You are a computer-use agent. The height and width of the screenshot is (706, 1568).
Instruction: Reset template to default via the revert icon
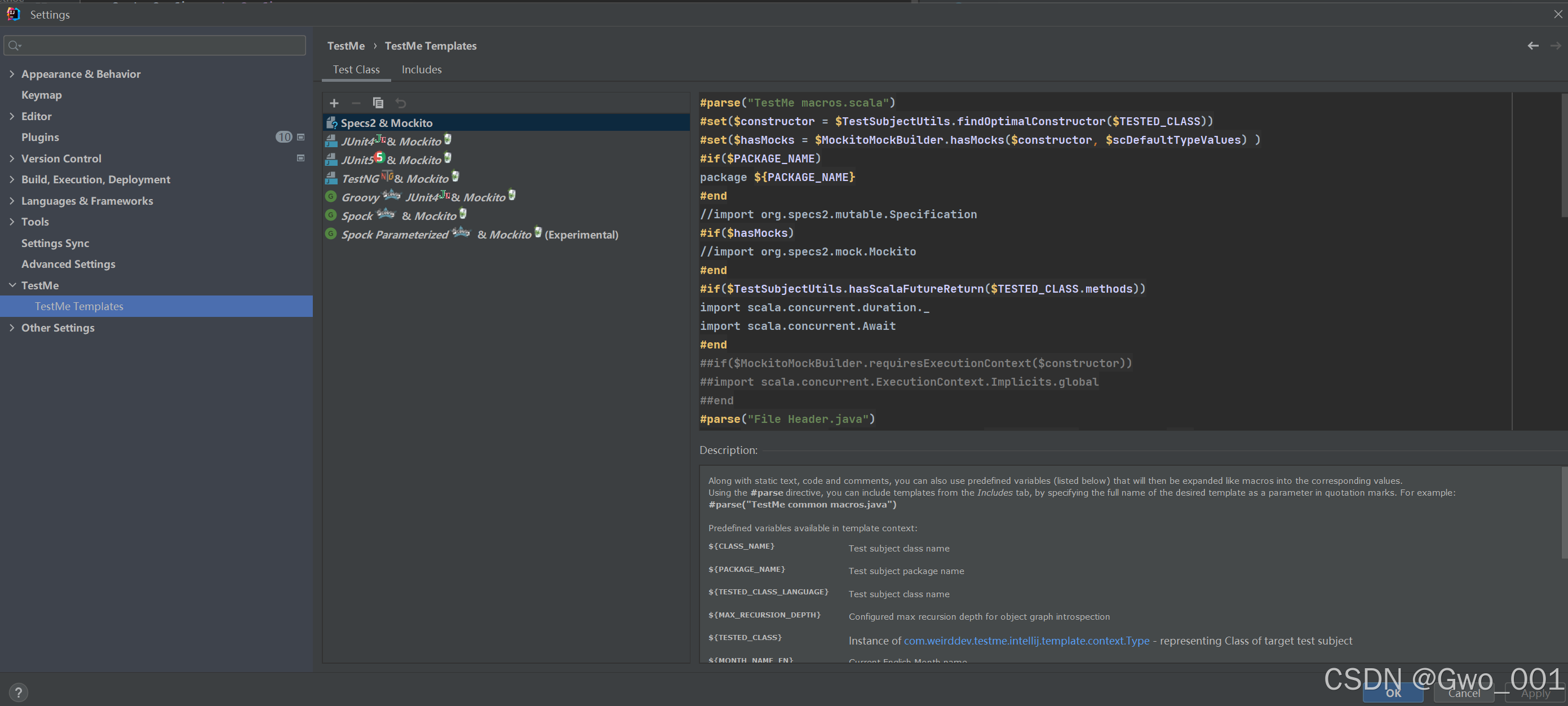pos(401,103)
